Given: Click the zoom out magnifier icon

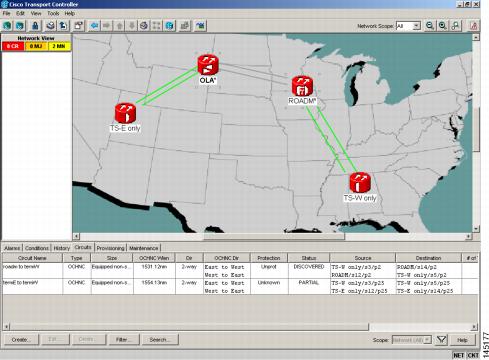Looking at the screenshot, I should click(430, 26).
